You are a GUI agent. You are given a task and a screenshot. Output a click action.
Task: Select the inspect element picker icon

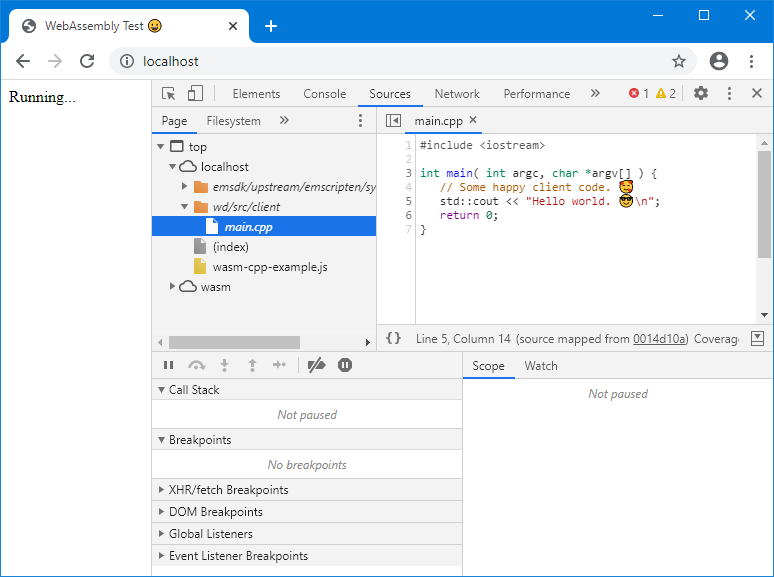tap(168, 93)
